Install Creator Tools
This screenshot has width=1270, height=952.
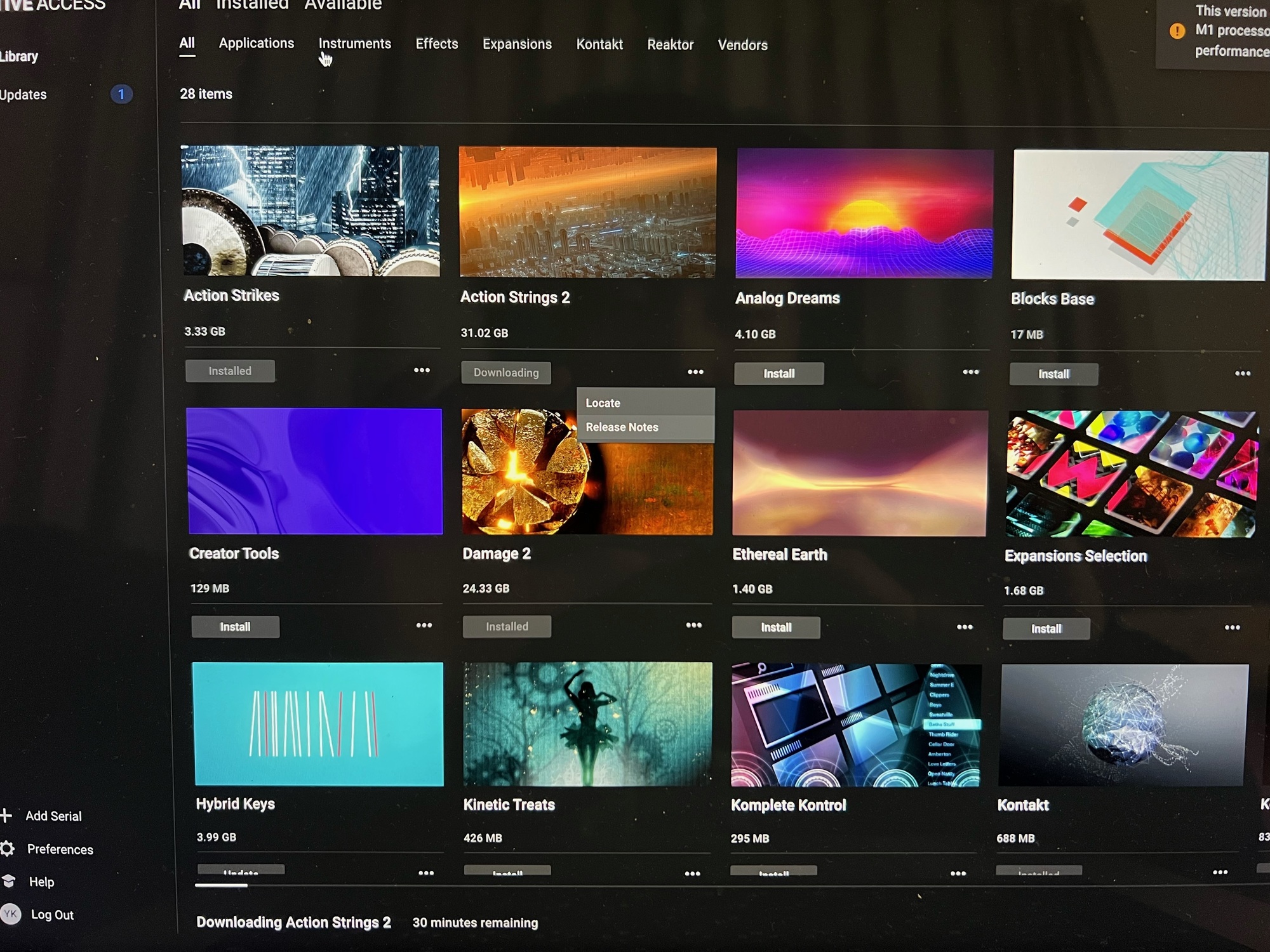(x=235, y=626)
